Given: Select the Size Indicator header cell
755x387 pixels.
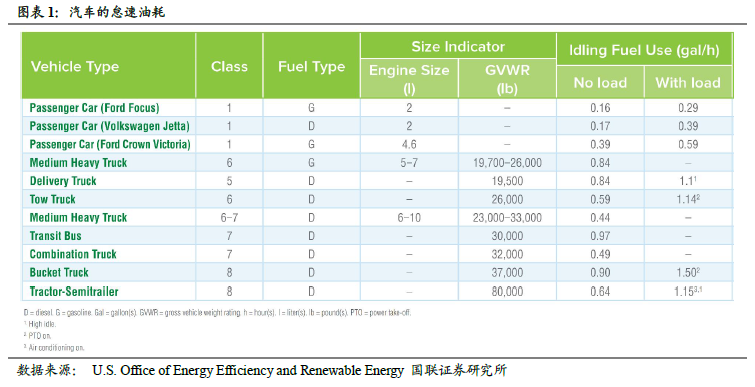Looking at the screenshot, I should [x=458, y=47].
